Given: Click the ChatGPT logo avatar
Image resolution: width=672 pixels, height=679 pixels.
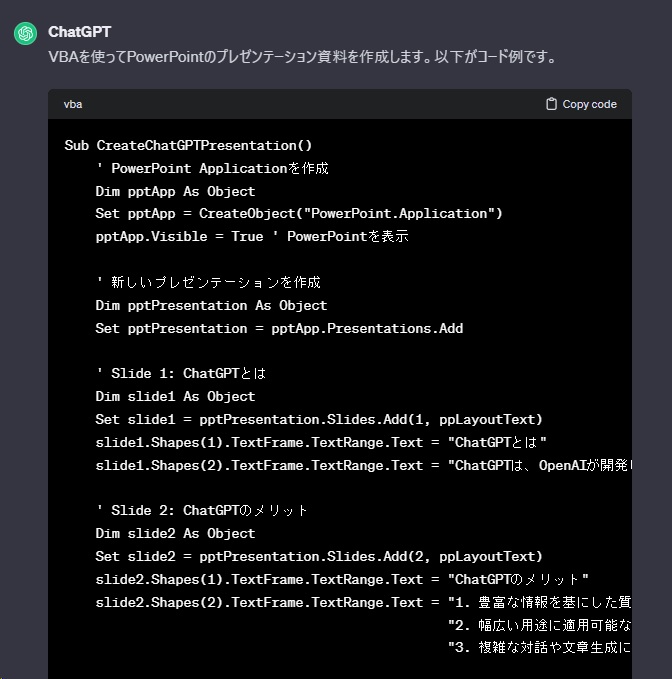Looking at the screenshot, I should coord(25,33).
